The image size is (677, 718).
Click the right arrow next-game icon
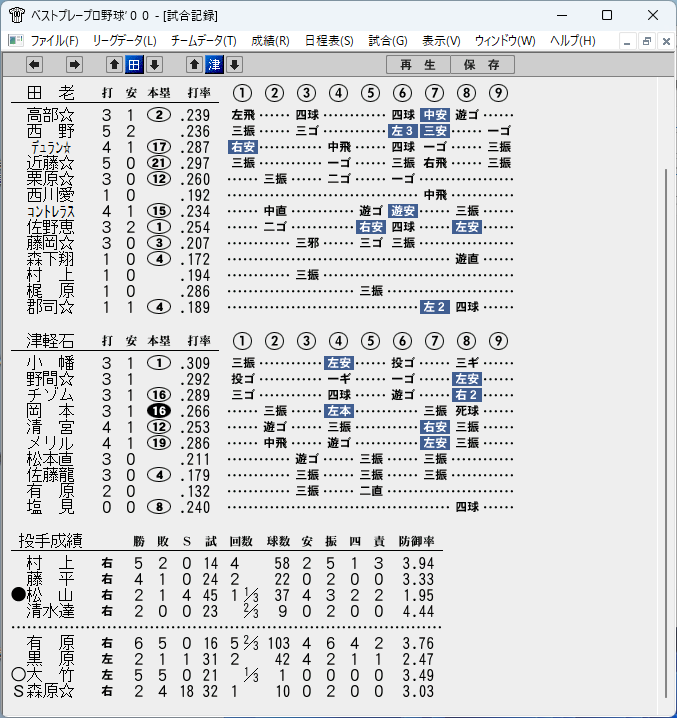coord(74,65)
